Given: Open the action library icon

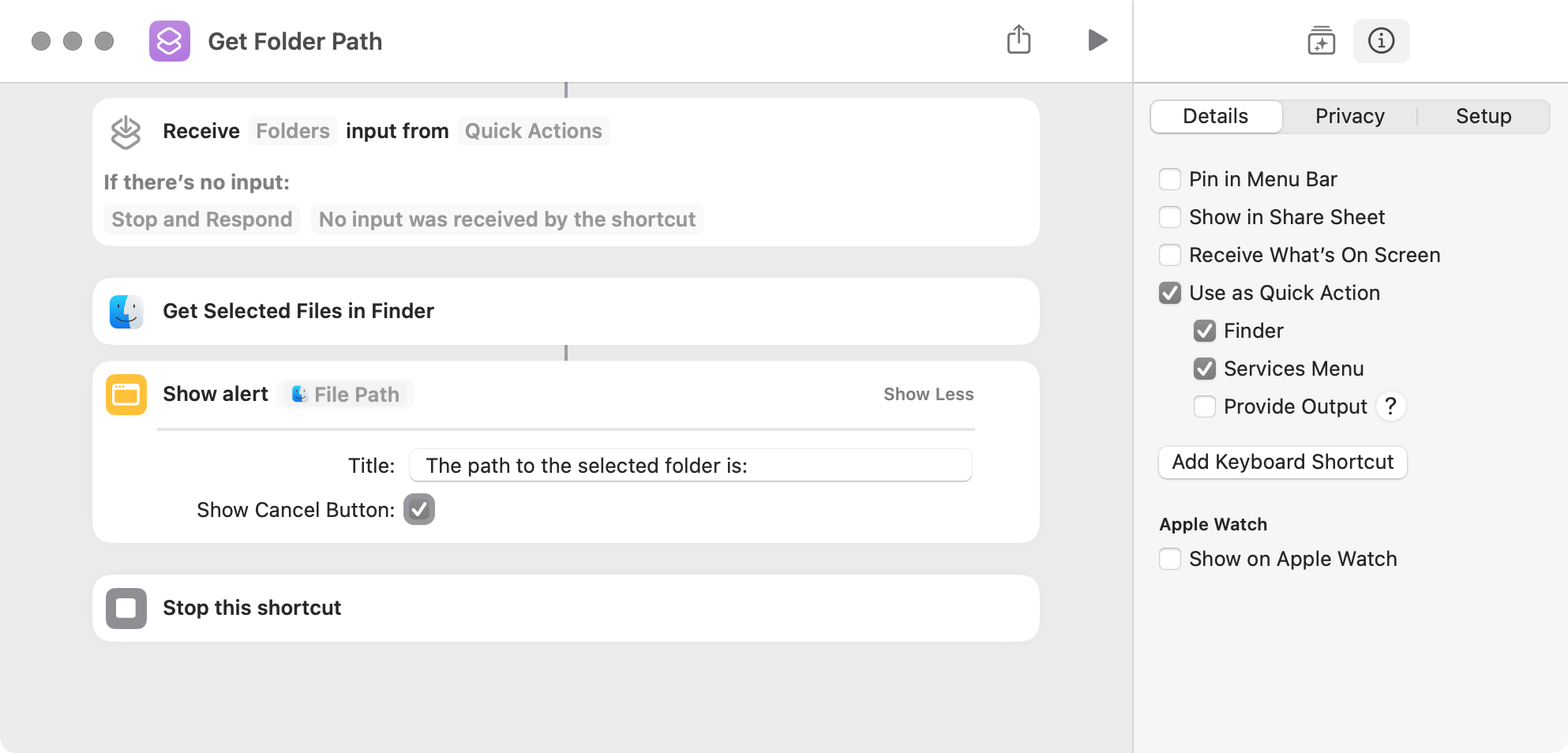Looking at the screenshot, I should [x=1321, y=40].
